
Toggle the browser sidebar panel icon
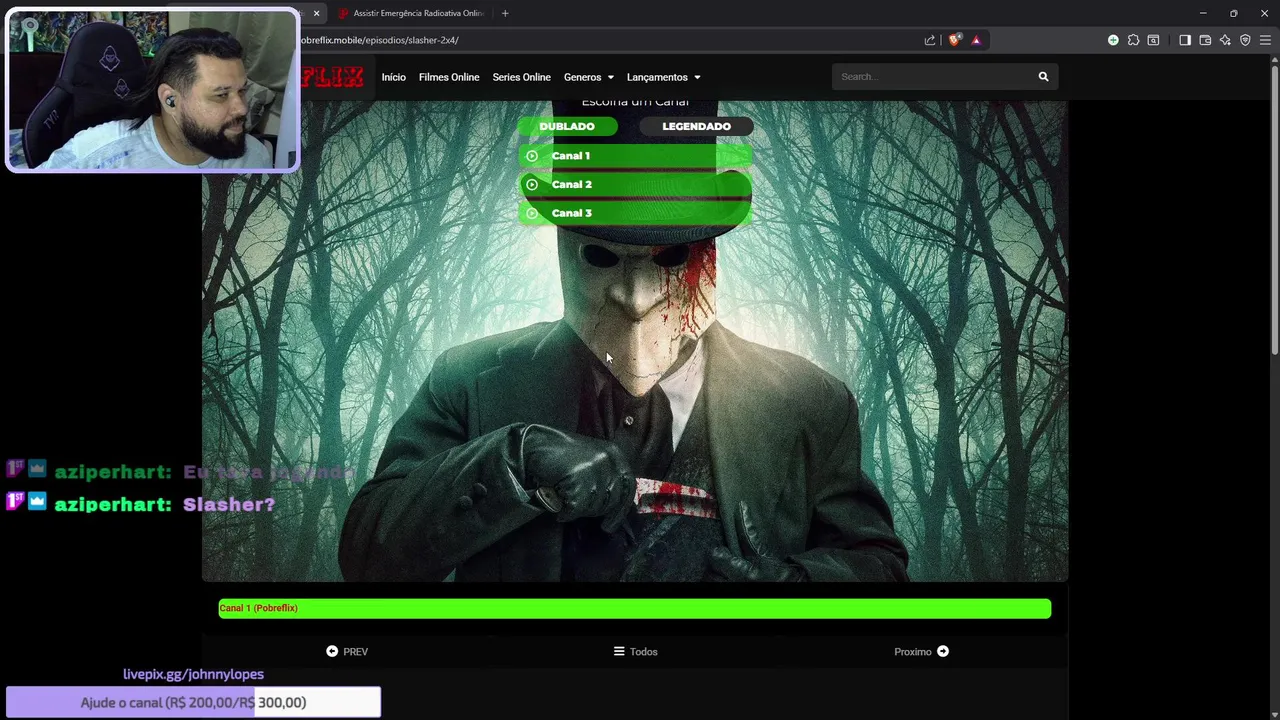point(1185,40)
